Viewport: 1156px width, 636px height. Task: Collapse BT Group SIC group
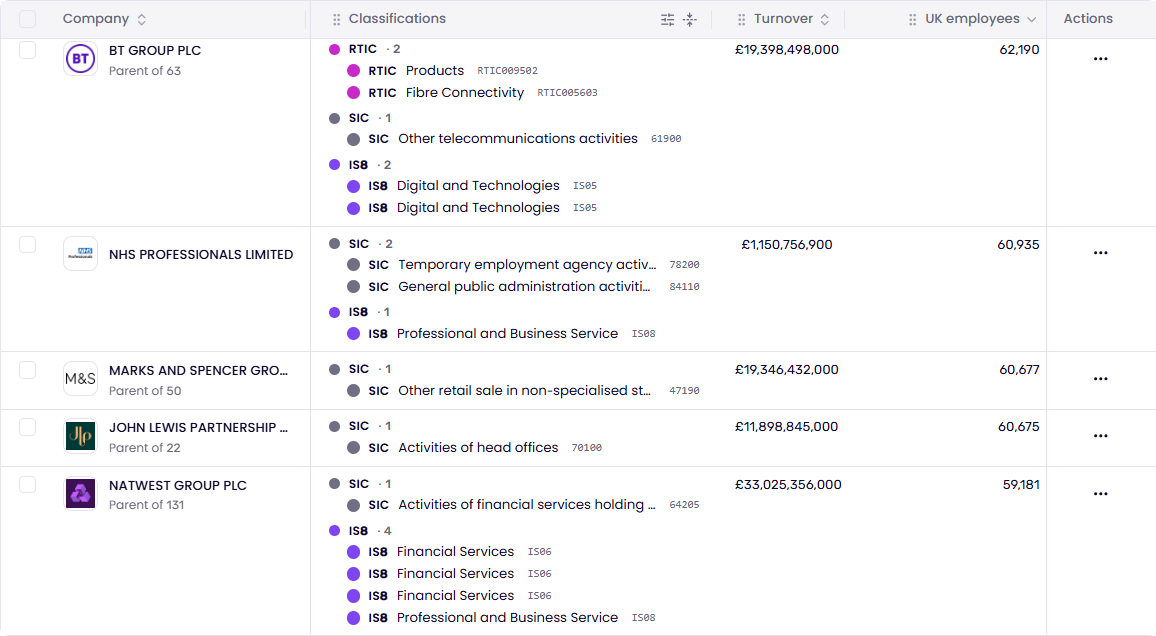(x=360, y=118)
